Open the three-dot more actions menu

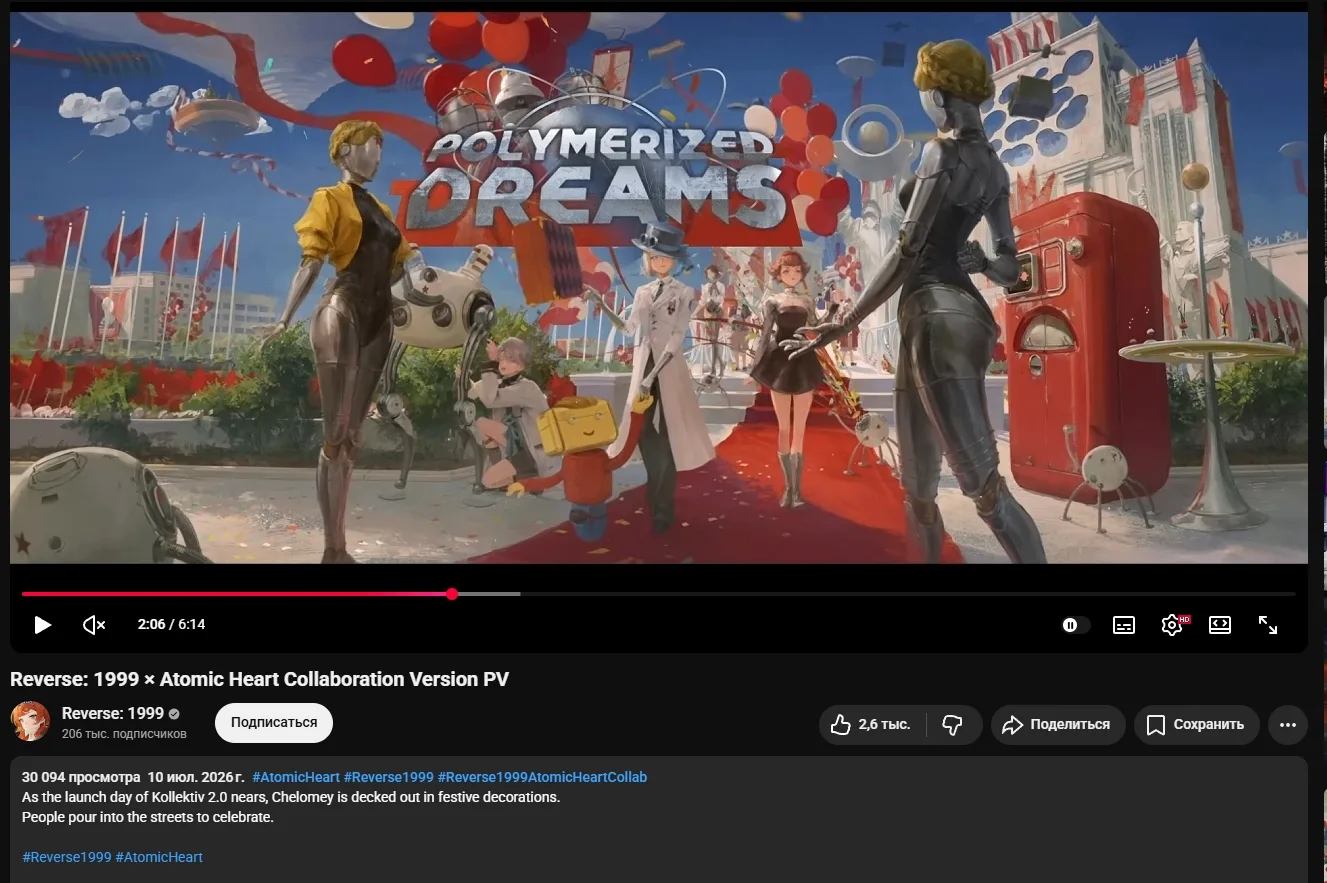(1288, 725)
